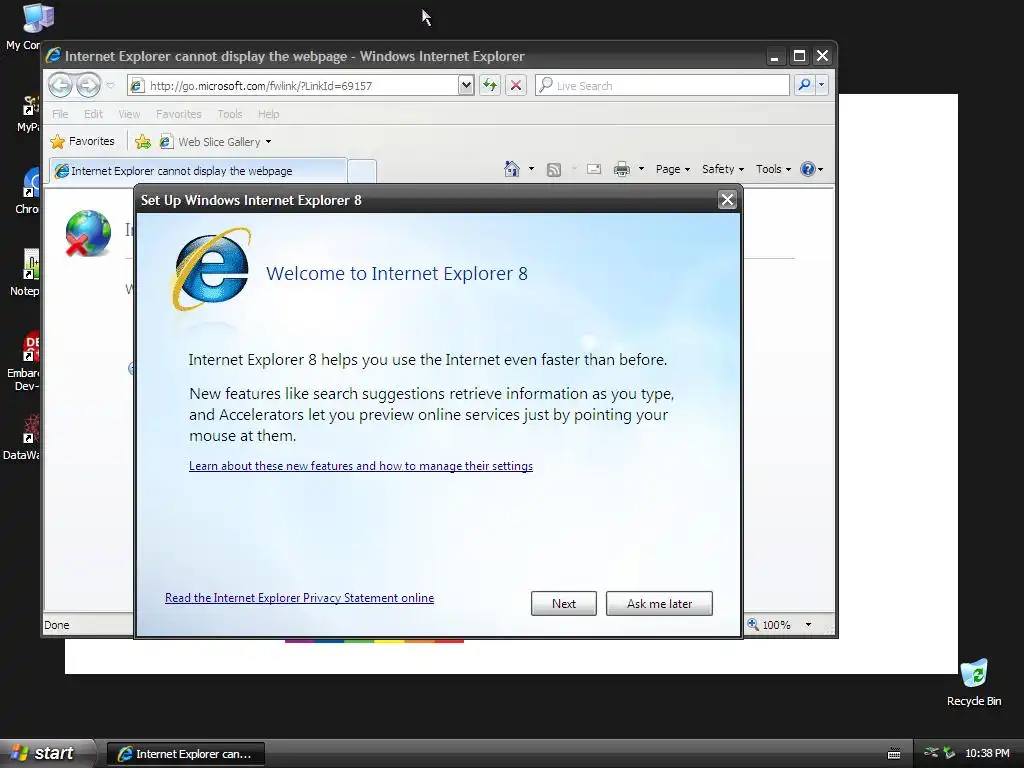Click the 100% zoom level button
Image resolution: width=1024 pixels, height=768 pixels.
(771, 625)
